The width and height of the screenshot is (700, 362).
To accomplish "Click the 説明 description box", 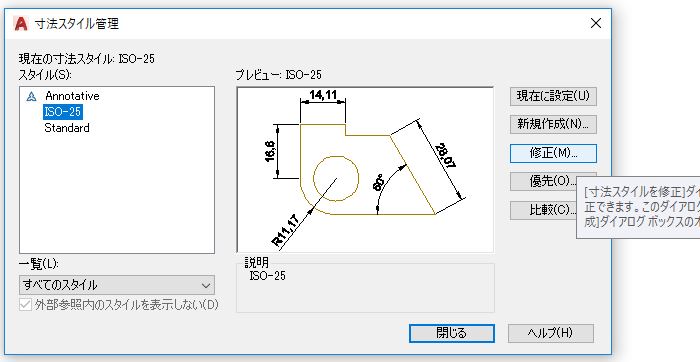I will [365, 288].
